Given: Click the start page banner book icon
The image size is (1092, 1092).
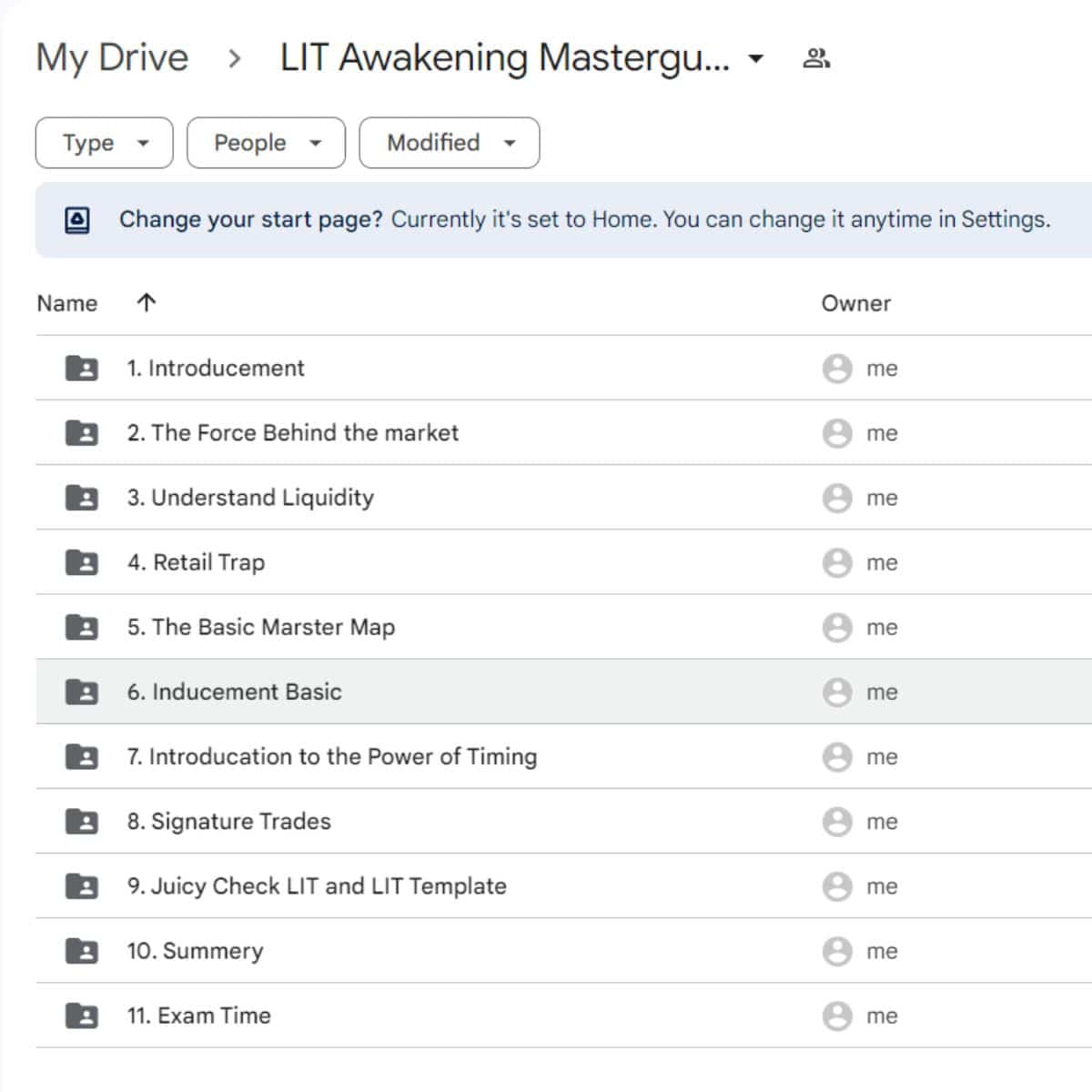Looking at the screenshot, I should [76, 218].
